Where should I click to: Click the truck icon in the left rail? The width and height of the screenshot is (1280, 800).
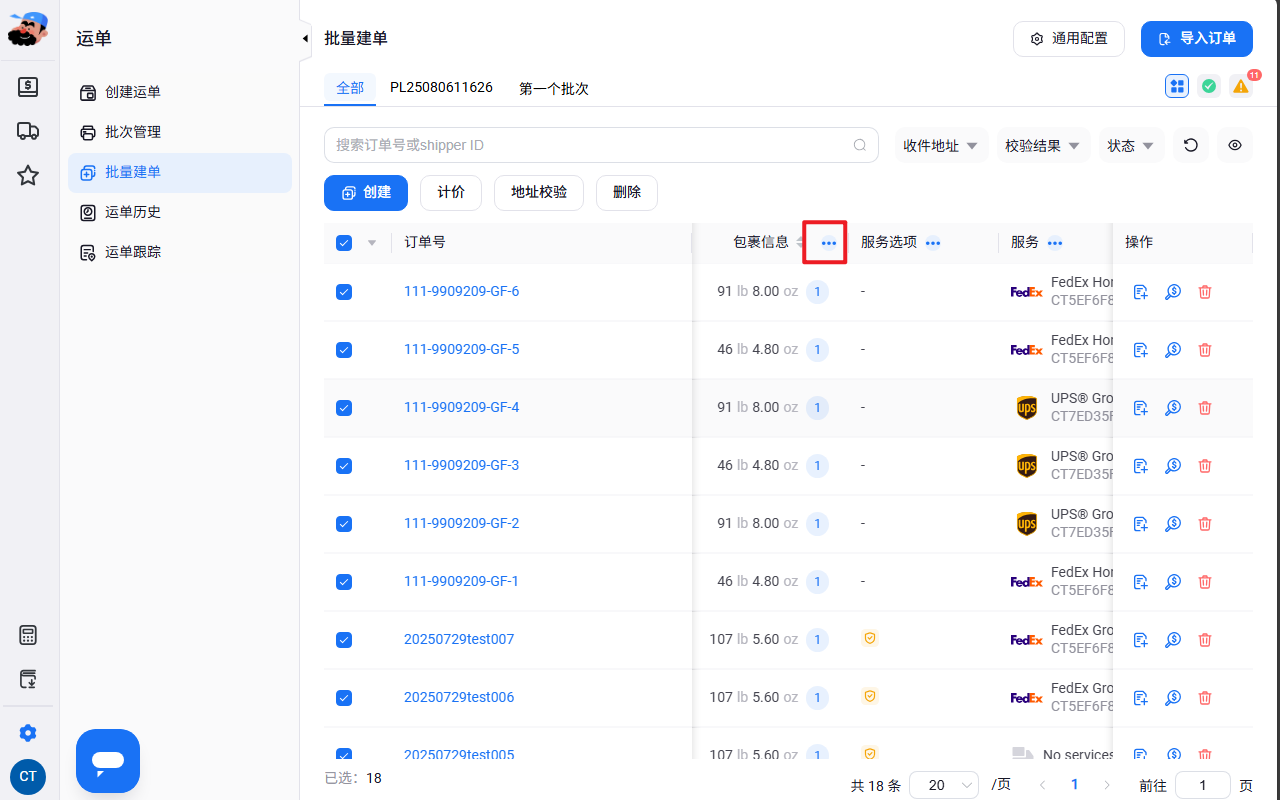point(28,131)
